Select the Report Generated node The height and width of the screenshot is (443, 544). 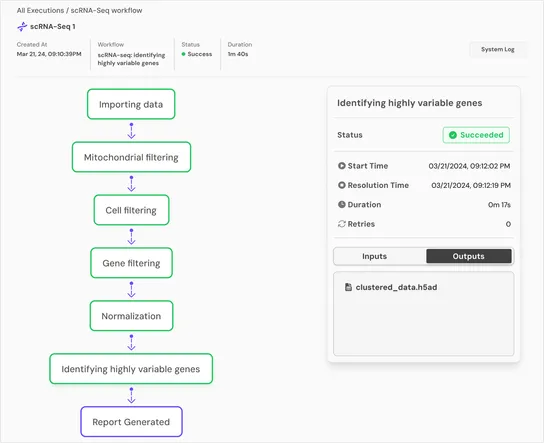[x=131, y=421]
